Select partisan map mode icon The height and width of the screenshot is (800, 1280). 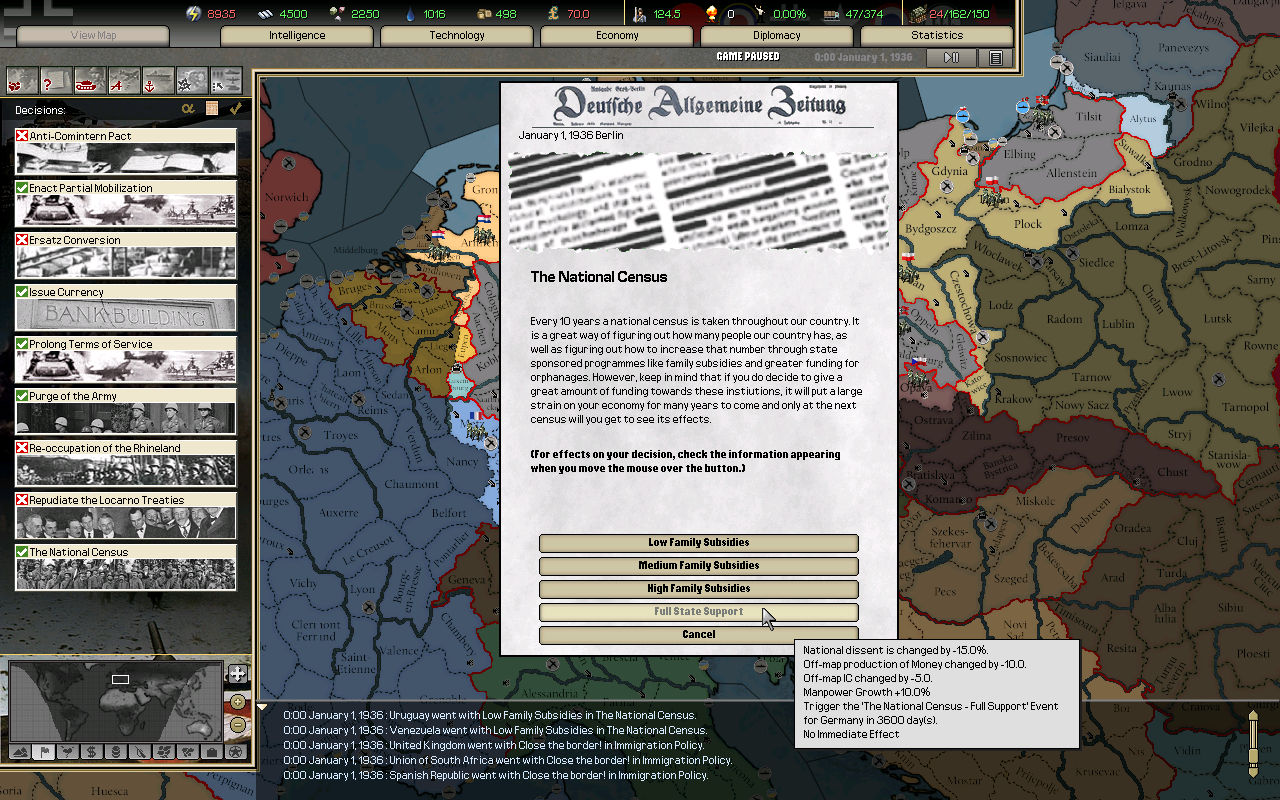(x=139, y=751)
